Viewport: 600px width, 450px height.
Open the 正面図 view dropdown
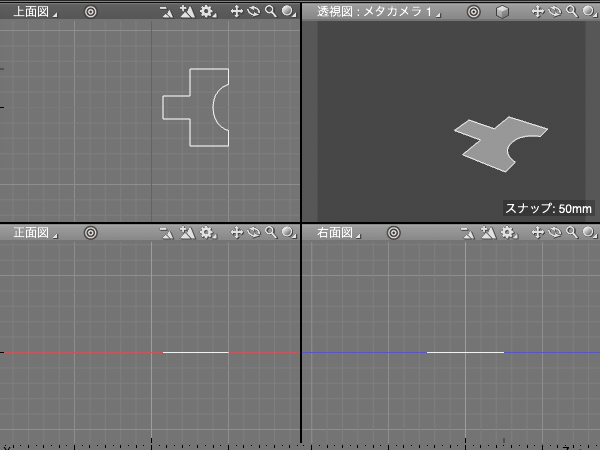pyautogui.click(x=34, y=232)
